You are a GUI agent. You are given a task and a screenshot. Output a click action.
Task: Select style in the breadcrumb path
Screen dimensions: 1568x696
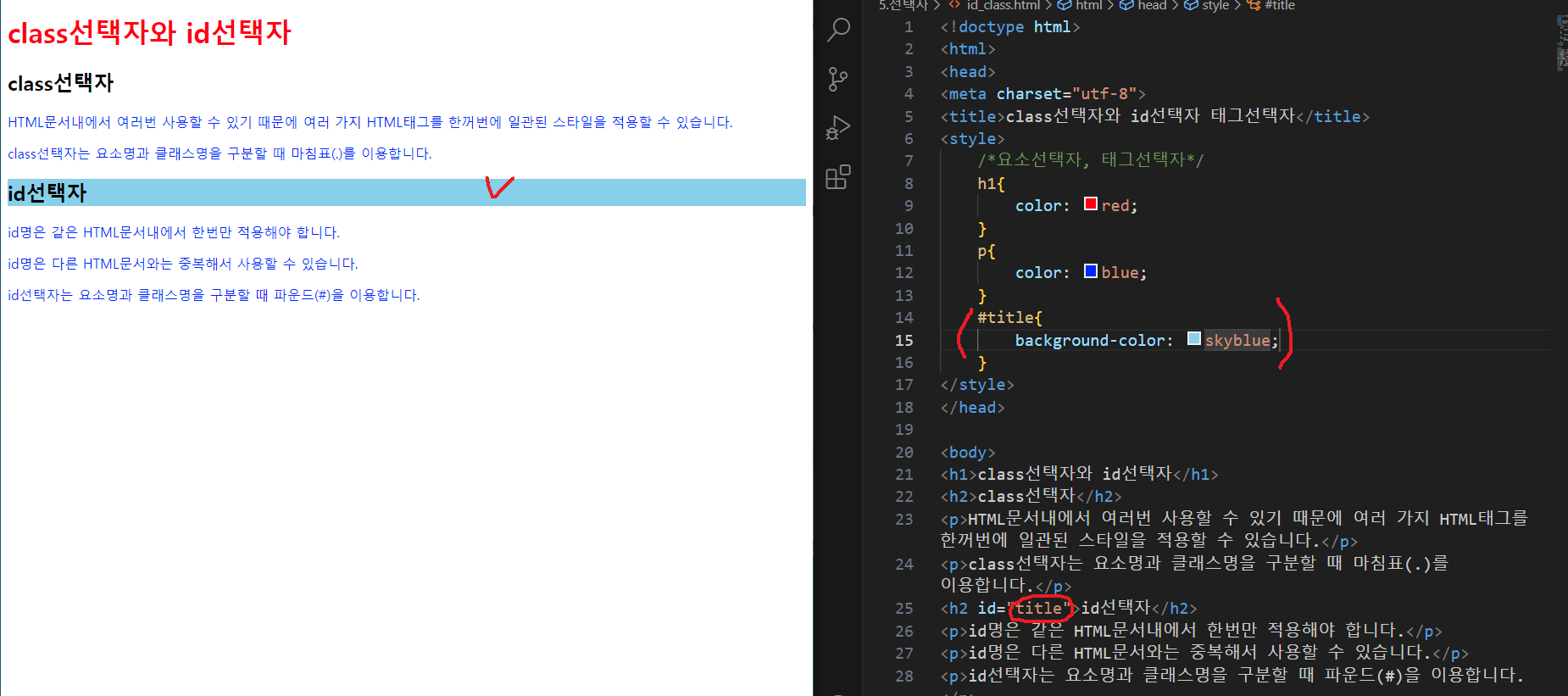[1207, 5]
